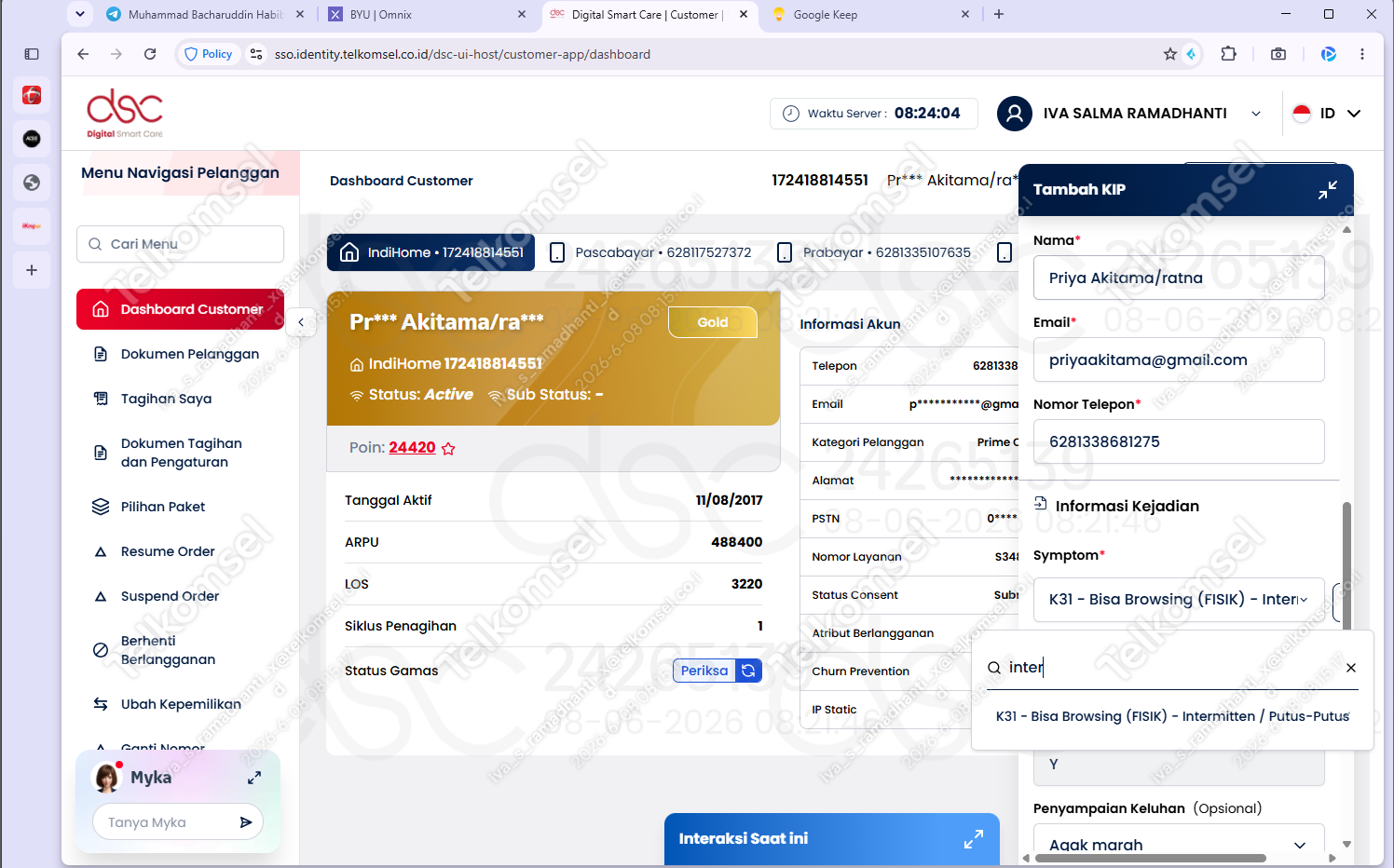The height and width of the screenshot is (868, 1394).
Task: Clear the symptom search text
Action: 1351,668
